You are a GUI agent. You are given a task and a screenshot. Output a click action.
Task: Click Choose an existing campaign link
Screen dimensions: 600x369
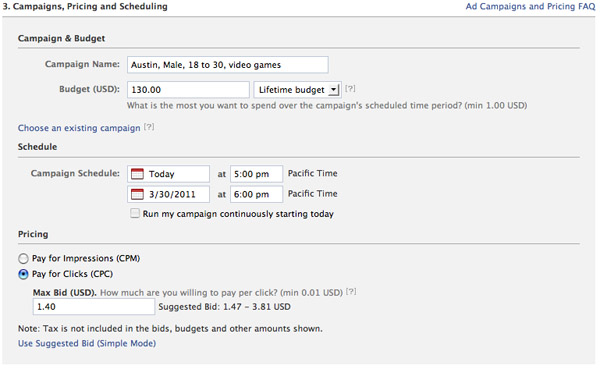79,128
